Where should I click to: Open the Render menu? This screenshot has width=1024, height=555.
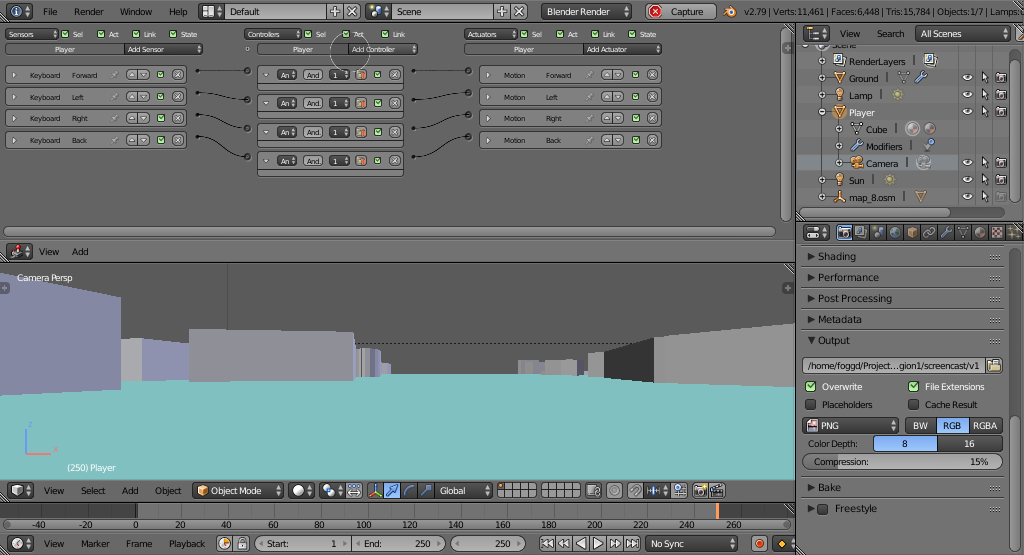click(89, 12)
